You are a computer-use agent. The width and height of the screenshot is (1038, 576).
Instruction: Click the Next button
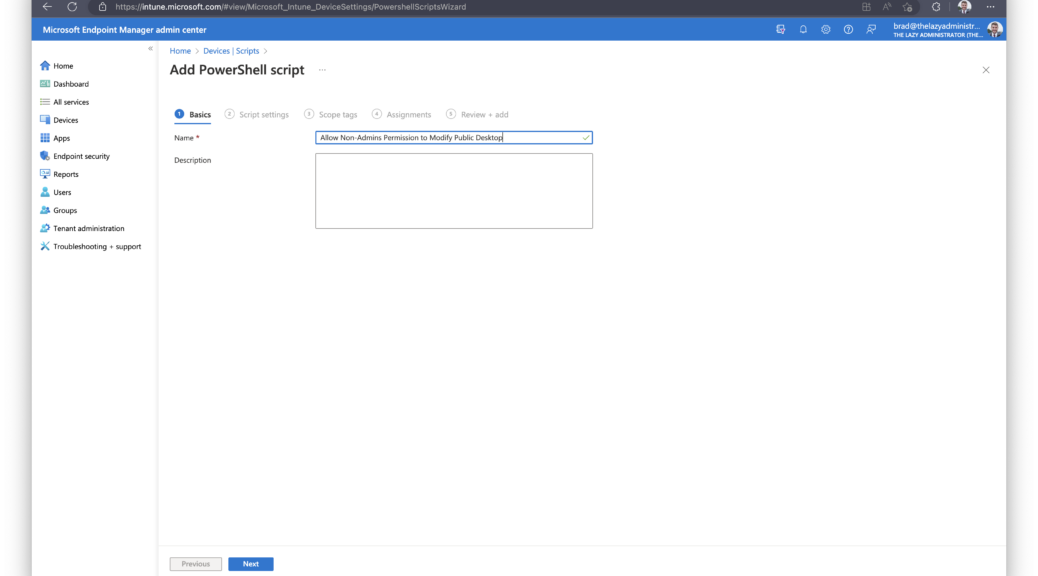pyautogui.click(x=251, y=564)
